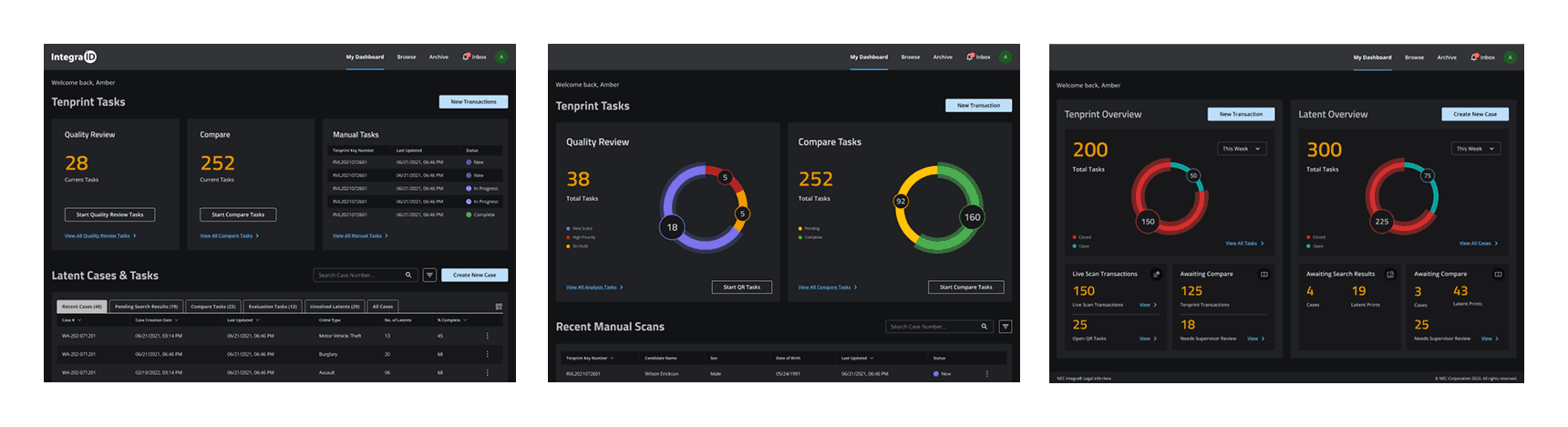This screenshot has width=1568, height=427.
Task: Click the search magnifier in Latent Cases search
Action: click(408, 275)
